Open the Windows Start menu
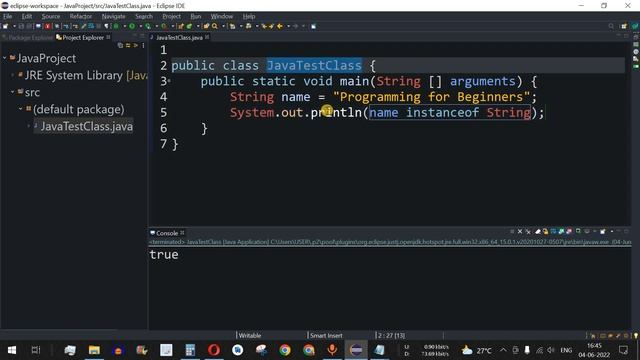Image resolution: width=640 pixels, height=360 pixels. (x=12, y=350)
